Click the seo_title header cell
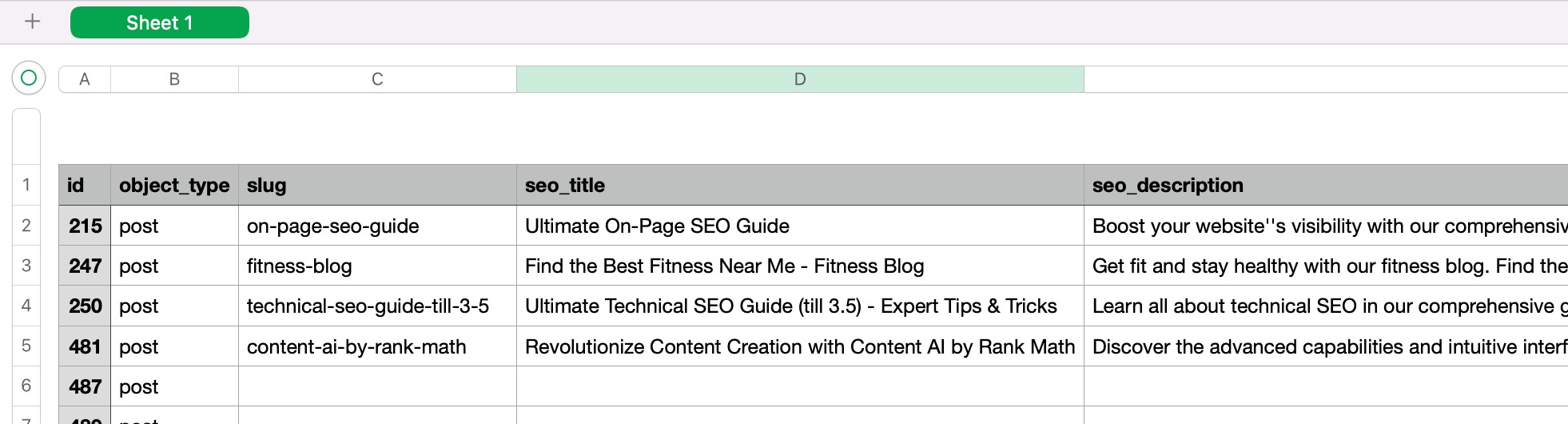The width and height of the screenshot is (1568, 424). [800, 186]
